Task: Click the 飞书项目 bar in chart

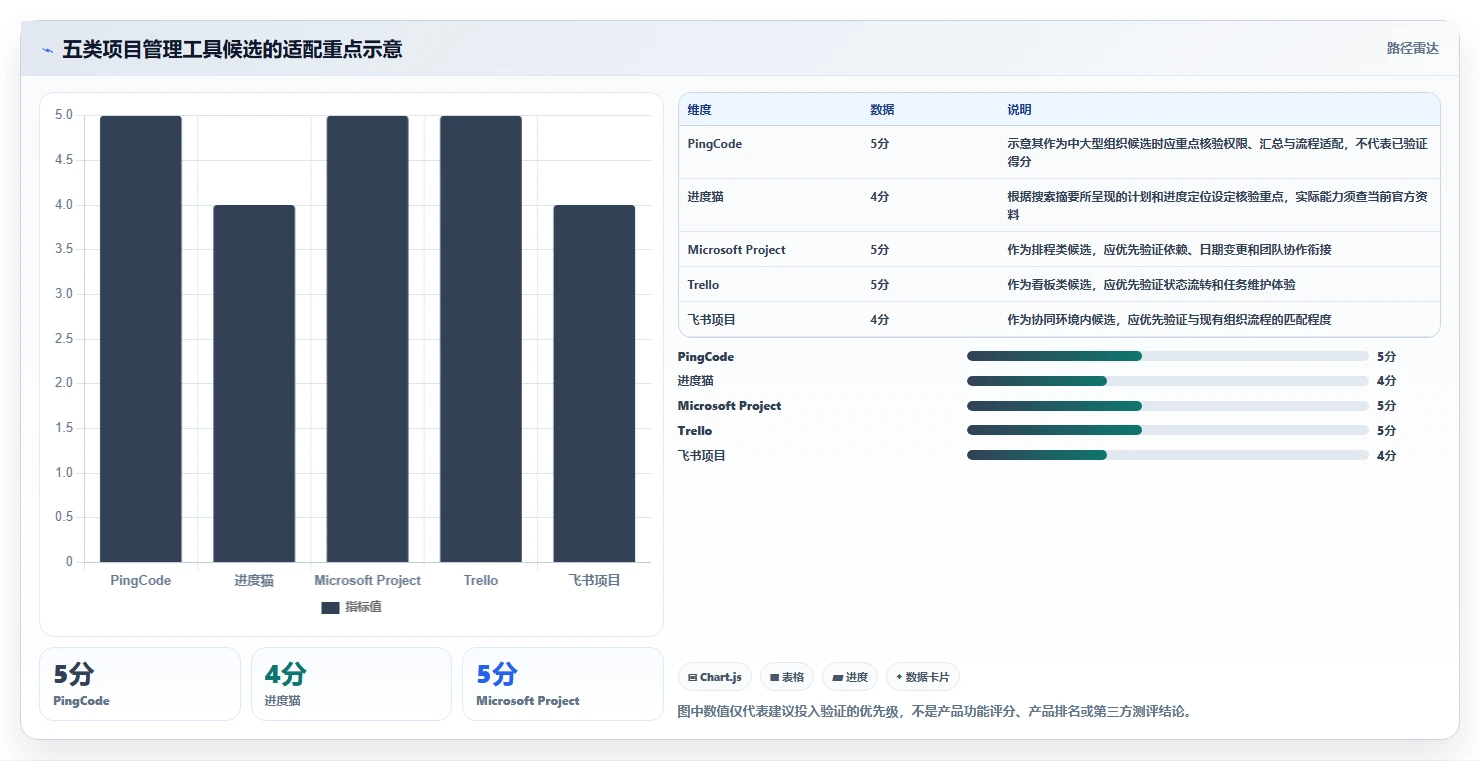Action: pyautogui.click(x=594, y=383)
